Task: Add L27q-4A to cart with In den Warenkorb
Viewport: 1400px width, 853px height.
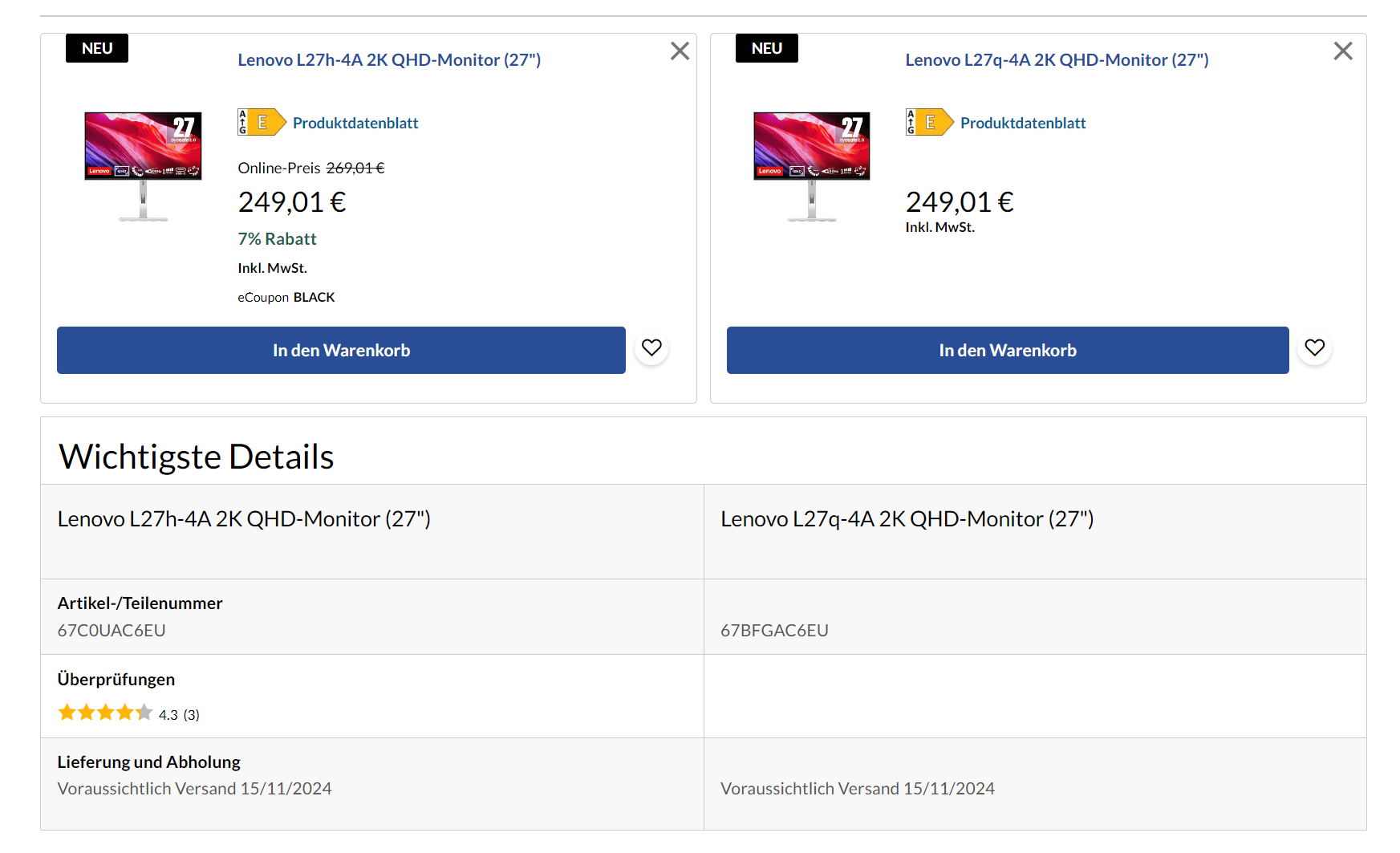Action: [x=1008, y=351]
